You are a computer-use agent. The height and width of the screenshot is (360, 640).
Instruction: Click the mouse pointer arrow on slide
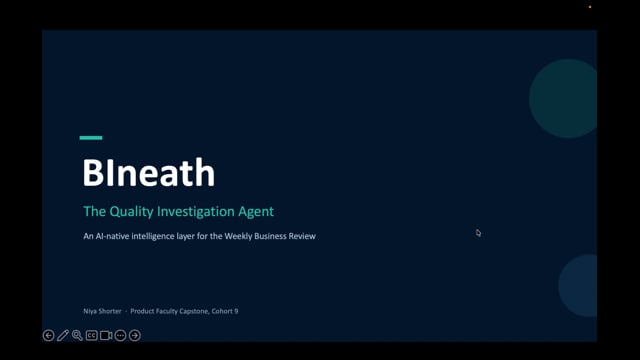point(478,233)
